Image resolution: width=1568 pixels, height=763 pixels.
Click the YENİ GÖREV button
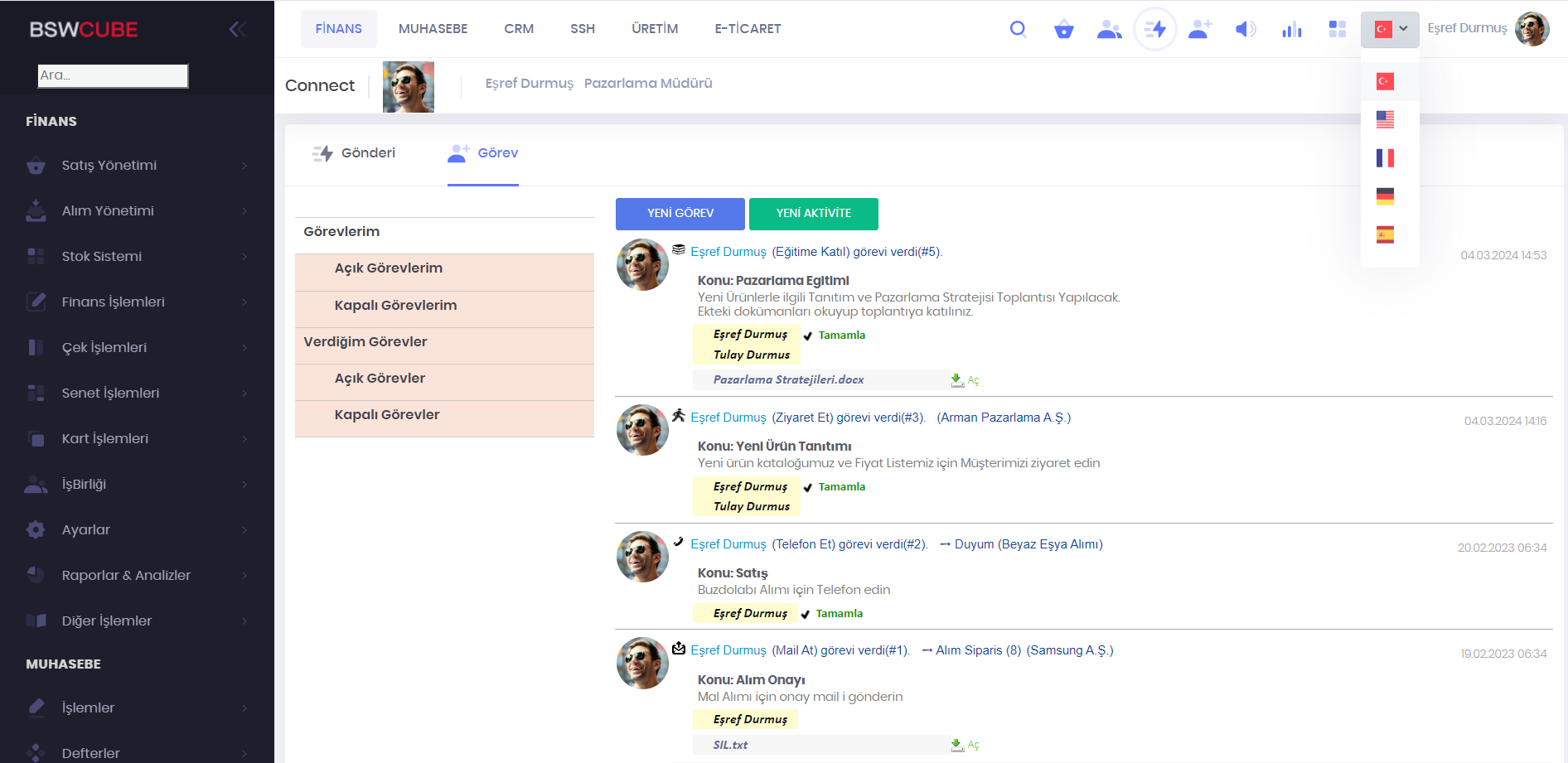(x=680, y=214)
